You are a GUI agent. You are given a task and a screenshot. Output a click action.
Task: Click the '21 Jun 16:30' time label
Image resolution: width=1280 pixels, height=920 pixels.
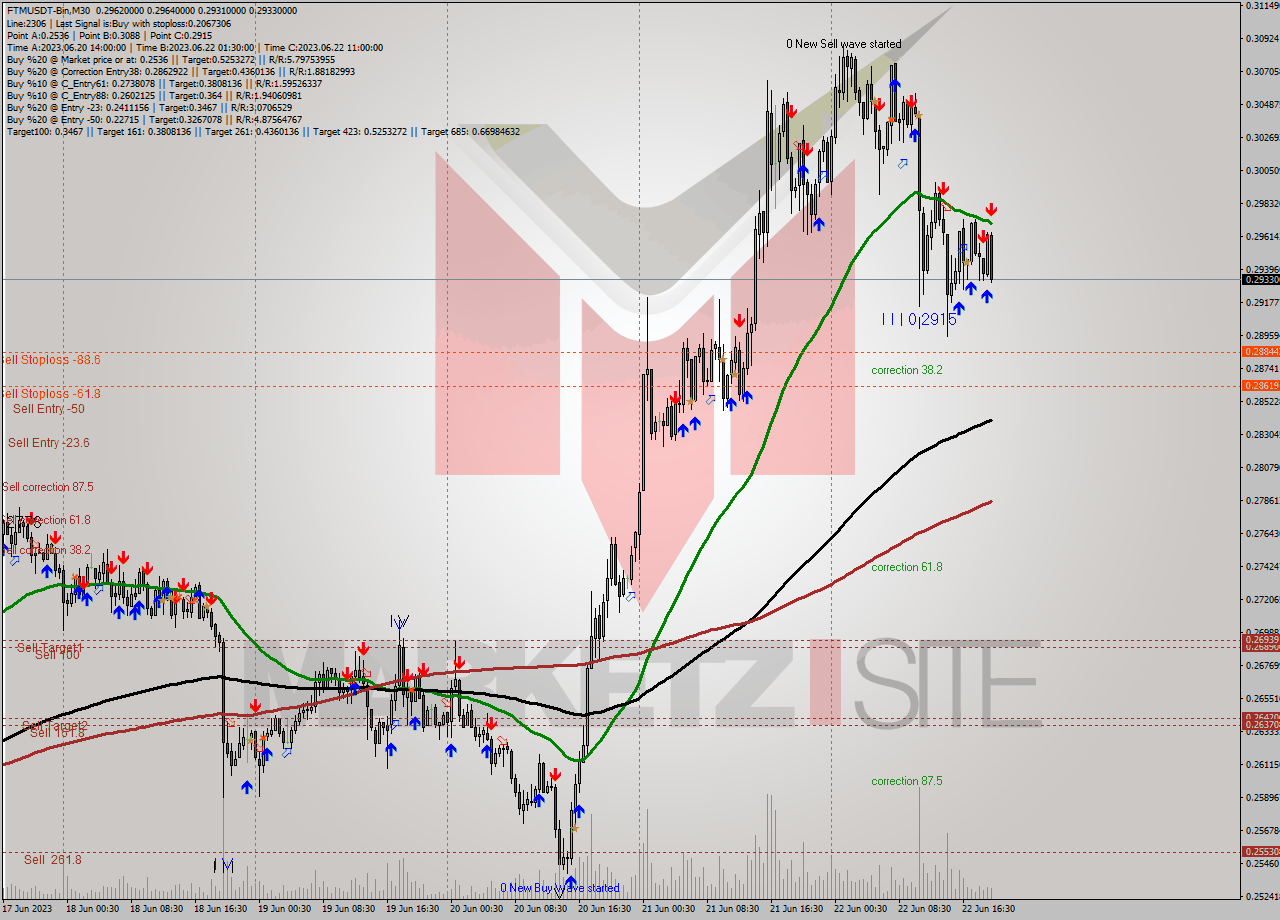(798, 910)
